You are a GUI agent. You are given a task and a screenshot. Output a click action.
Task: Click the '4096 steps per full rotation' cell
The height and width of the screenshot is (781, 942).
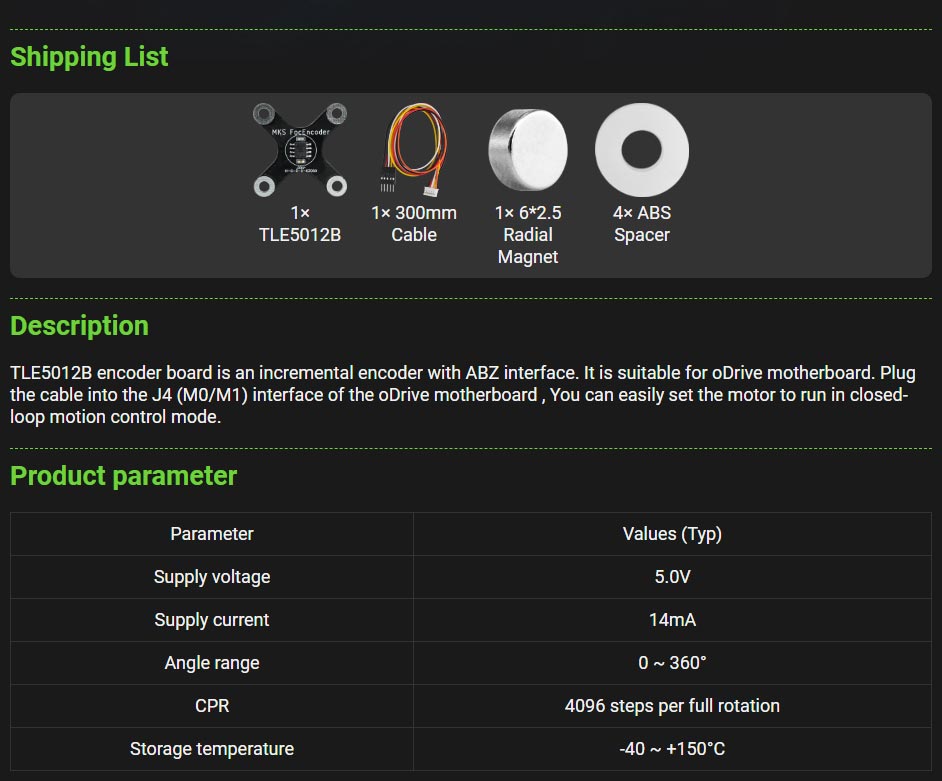672,706
